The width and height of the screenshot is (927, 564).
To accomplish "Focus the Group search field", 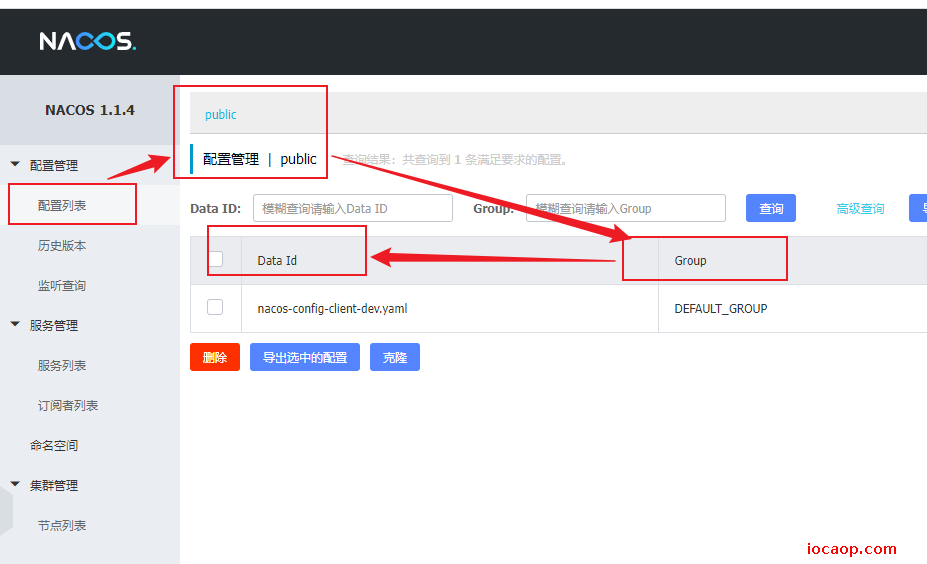I will pyautogui.click(x=625, y=208).
